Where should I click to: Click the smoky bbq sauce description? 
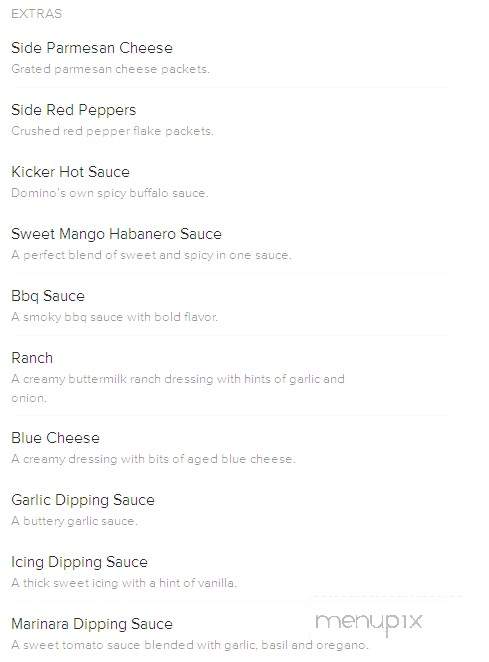tap(115, 317)
